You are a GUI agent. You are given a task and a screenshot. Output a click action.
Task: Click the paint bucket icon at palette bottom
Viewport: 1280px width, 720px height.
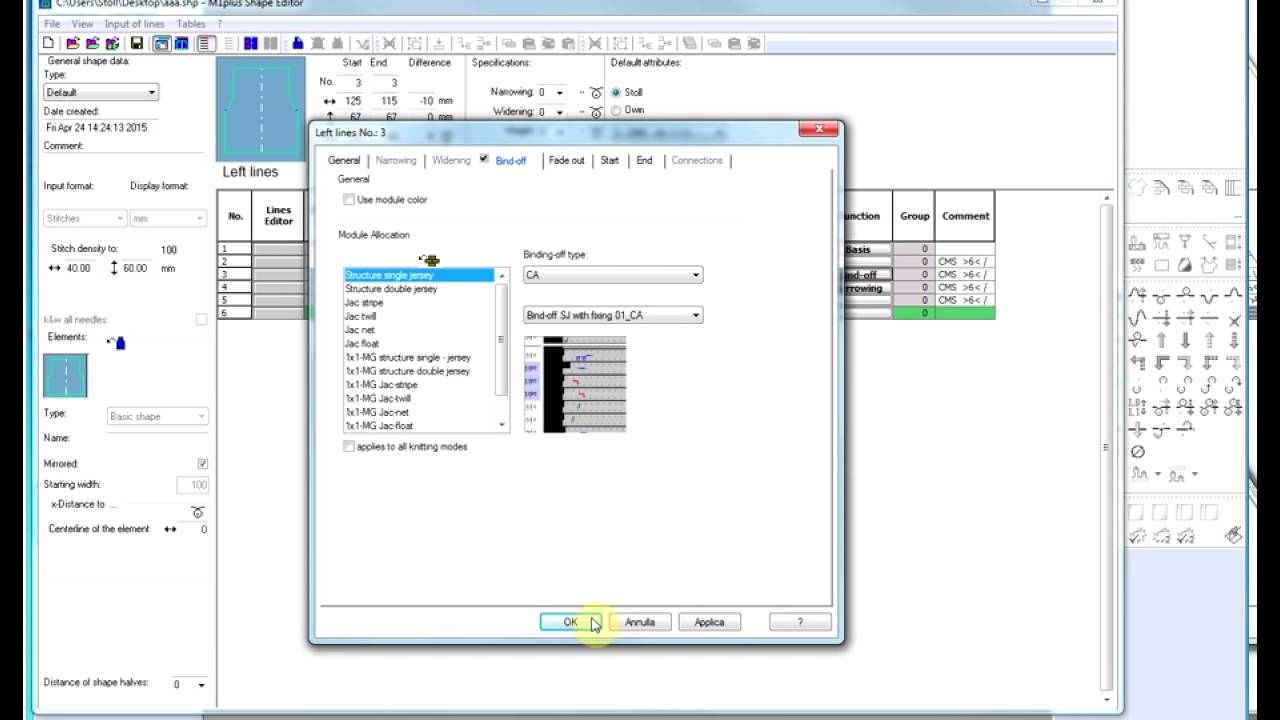click(1233, 535)
